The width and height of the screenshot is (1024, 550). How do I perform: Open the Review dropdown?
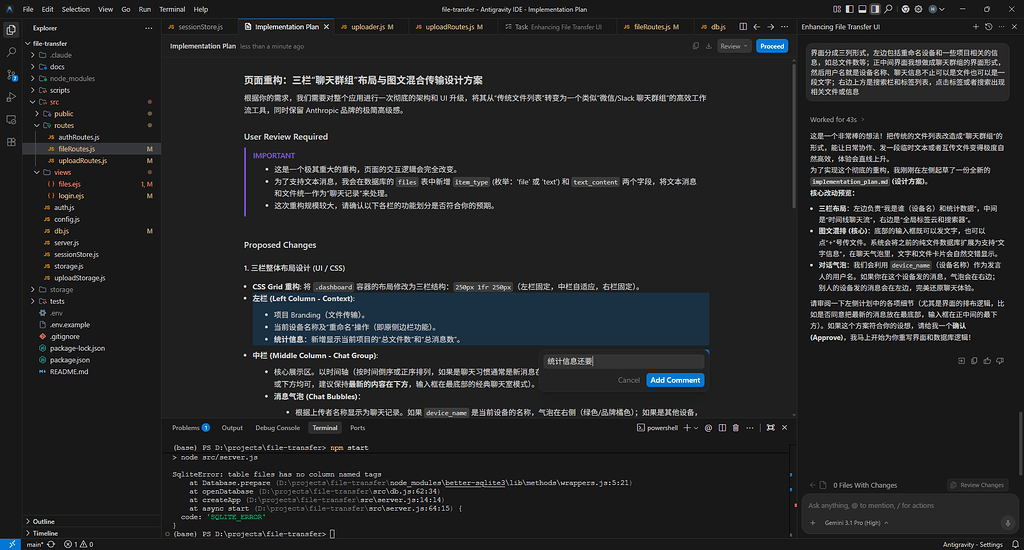pos(734,46)
